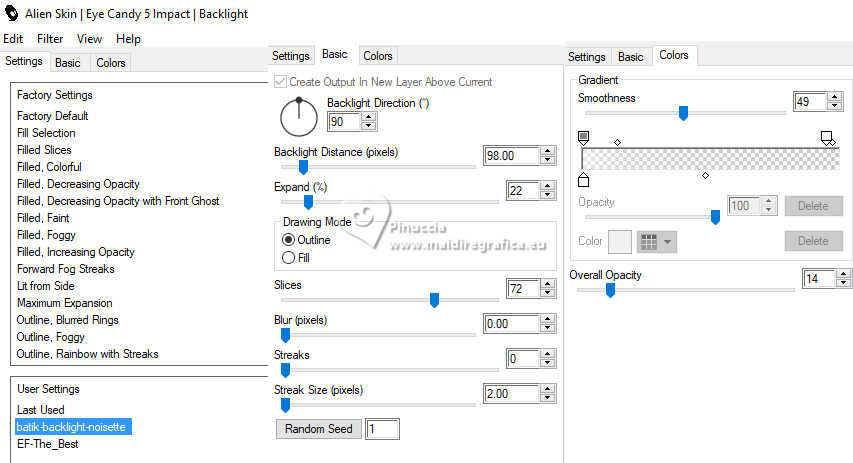The height and width of the screenshot is (463, 853).
Task: Open the color palette grid picker
Action: coord(656,241)
